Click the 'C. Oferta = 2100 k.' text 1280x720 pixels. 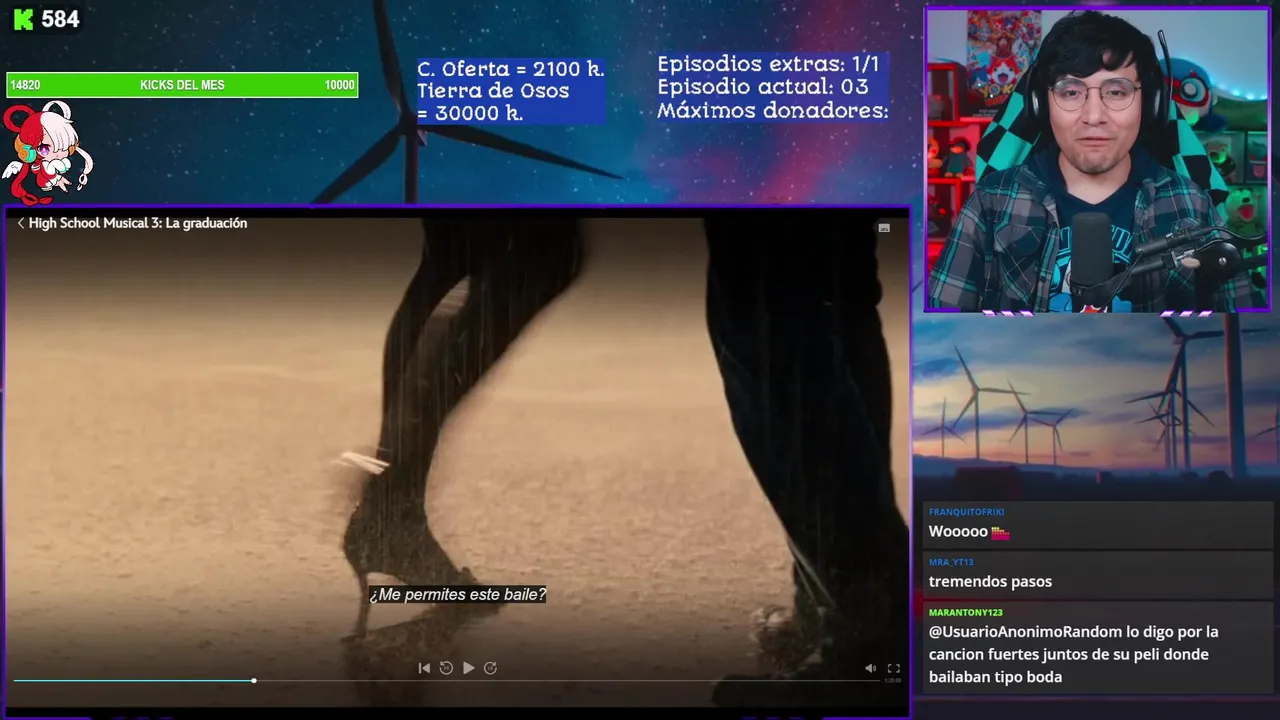[510, 69]
